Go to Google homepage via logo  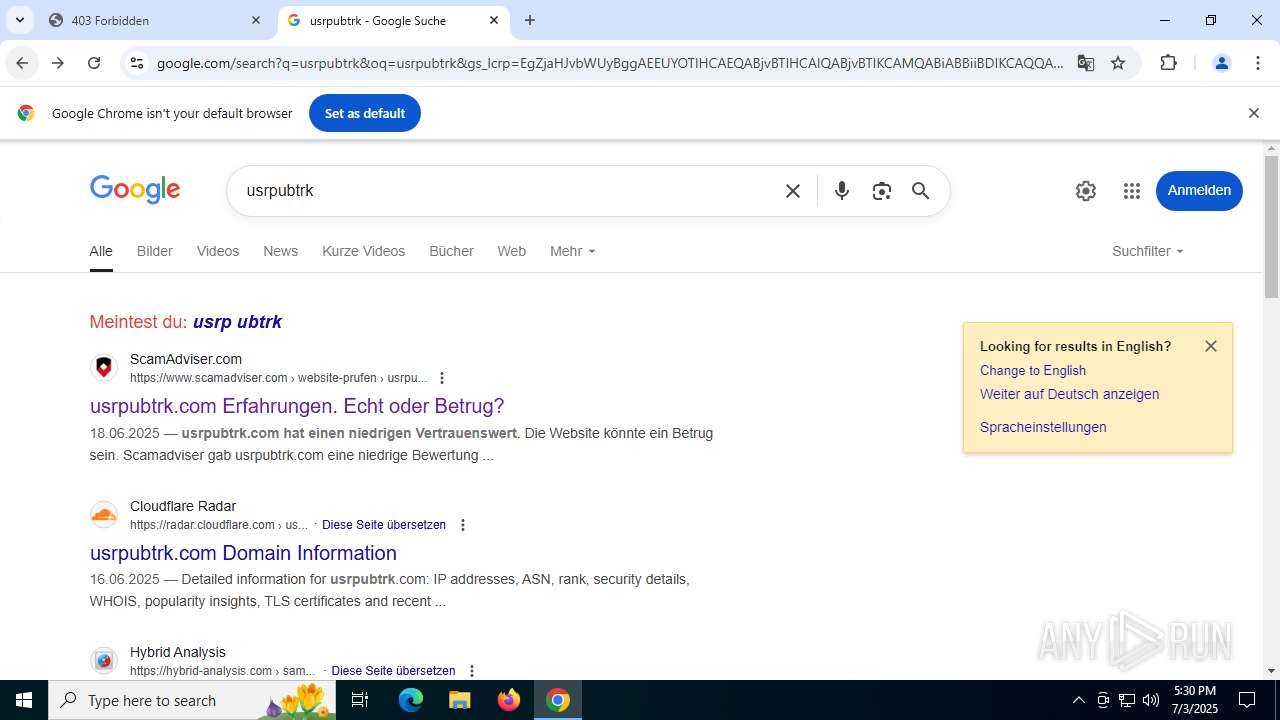pyautogui.click(x=135, y=189)
